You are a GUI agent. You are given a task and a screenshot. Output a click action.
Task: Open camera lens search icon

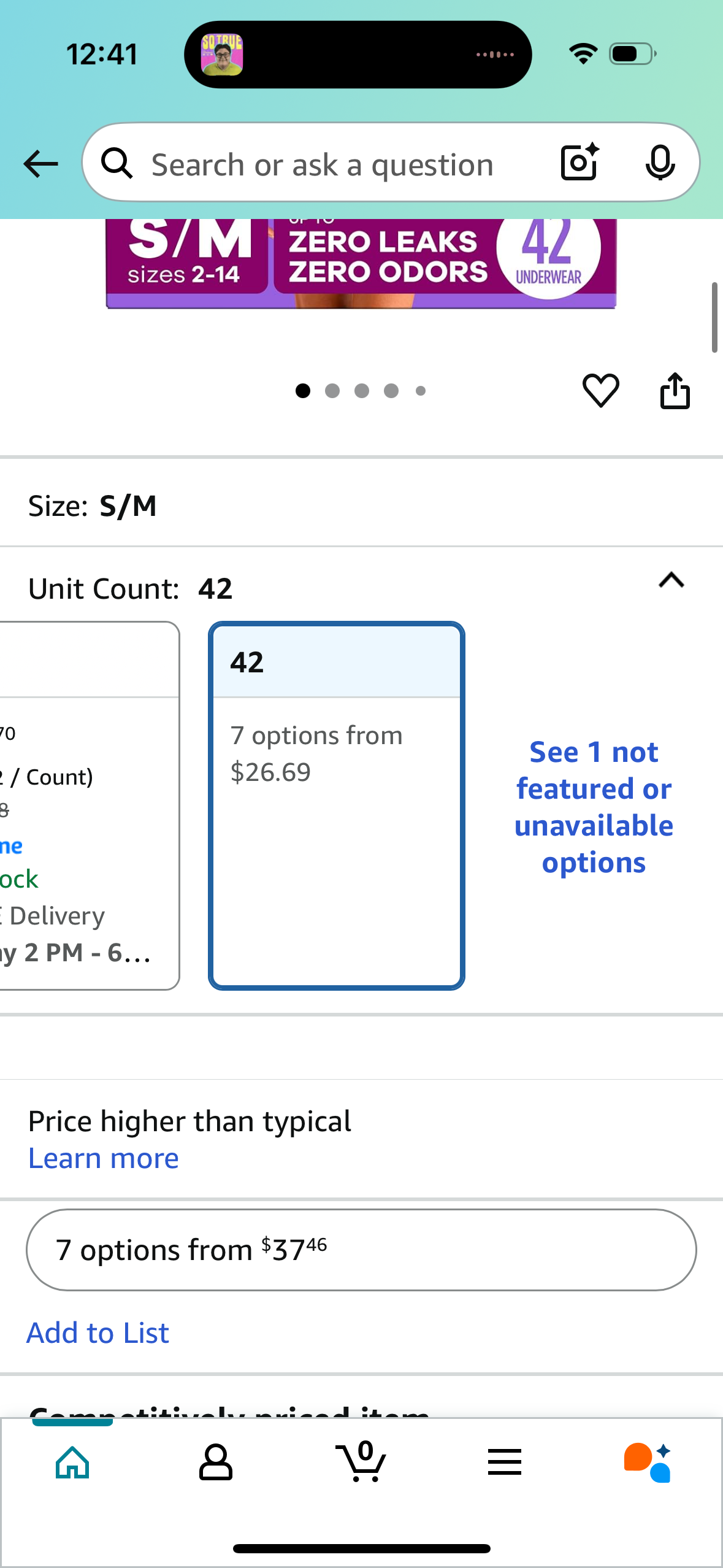tap(580, 163)
